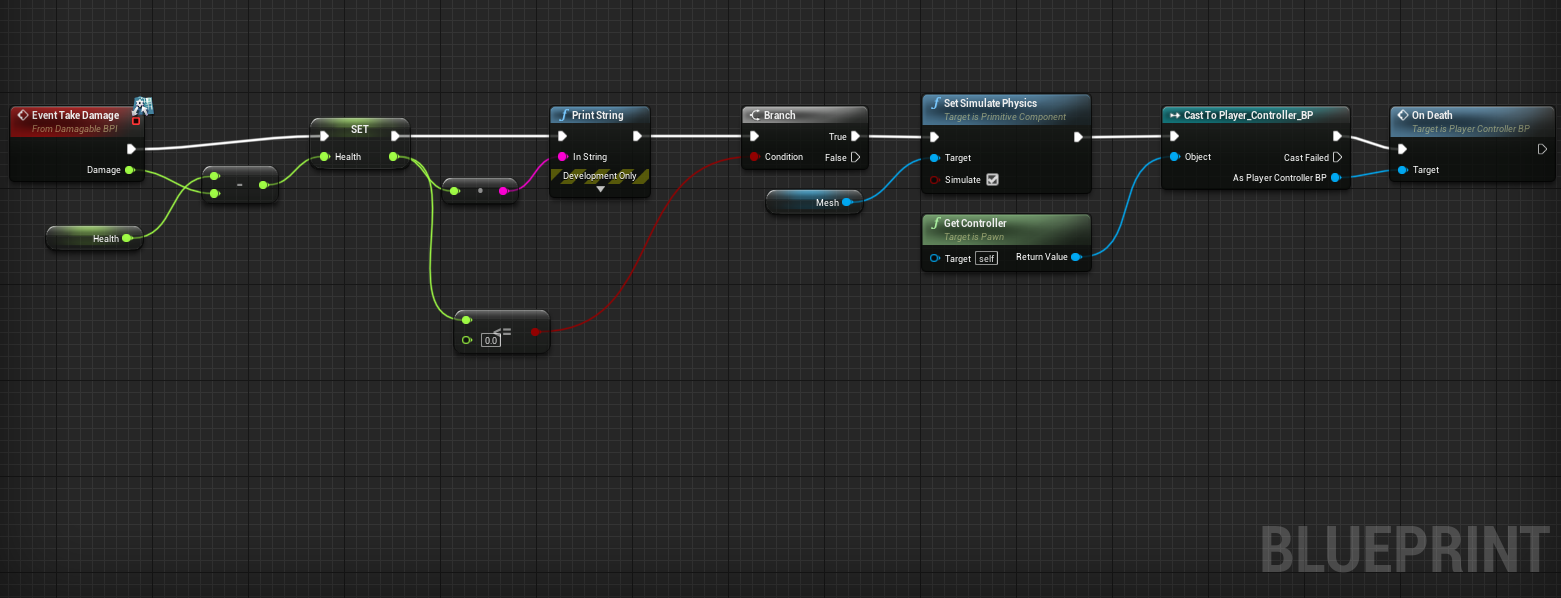Click the Cast Failed output pin

pyautogui.click(x=1337, y=158)
